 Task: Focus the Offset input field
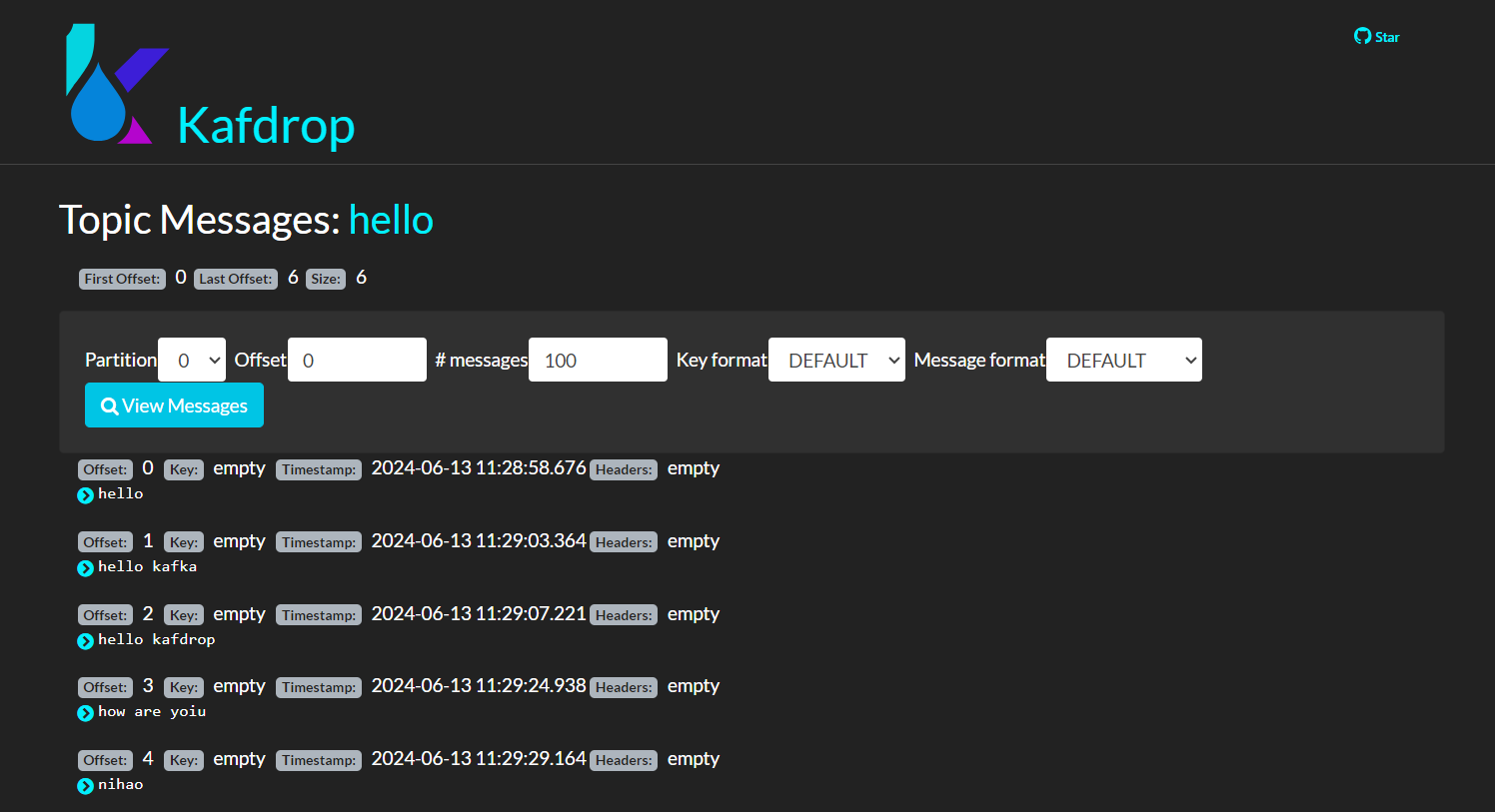click(x=357, y=360)
